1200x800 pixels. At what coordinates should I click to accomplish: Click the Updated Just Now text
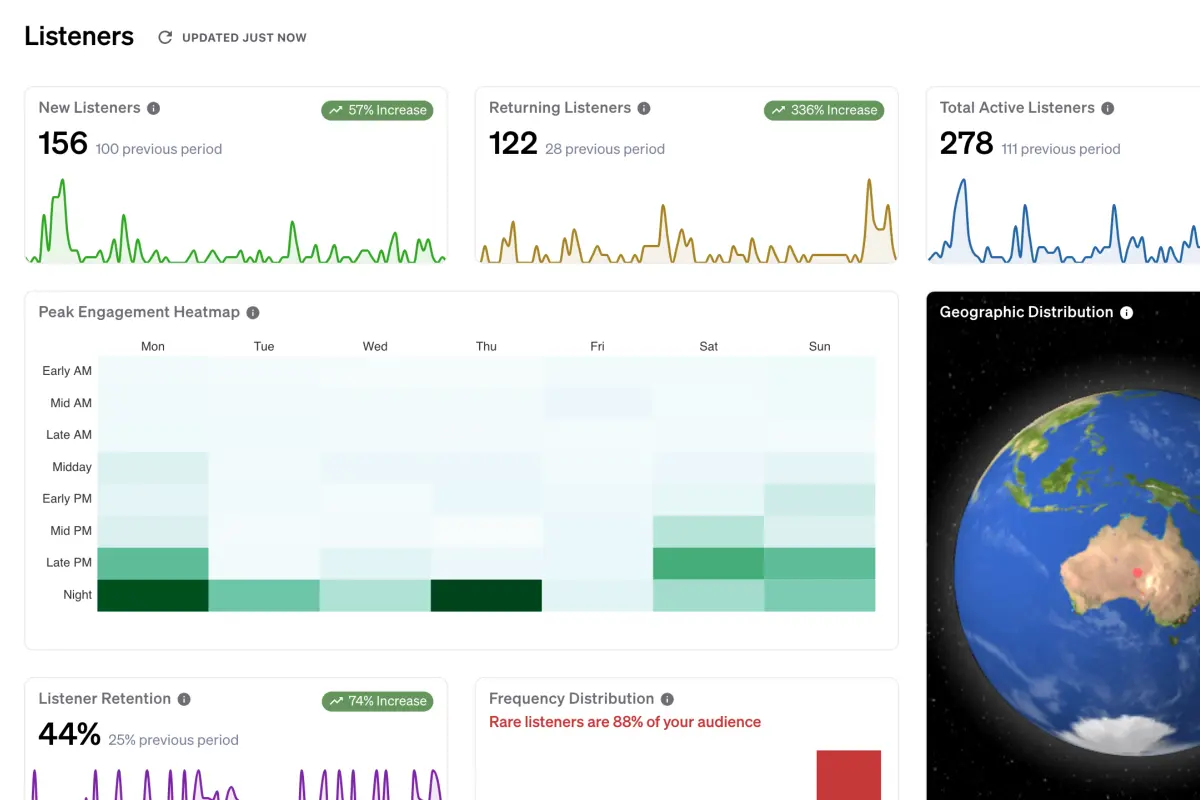(x=244, y=38)
